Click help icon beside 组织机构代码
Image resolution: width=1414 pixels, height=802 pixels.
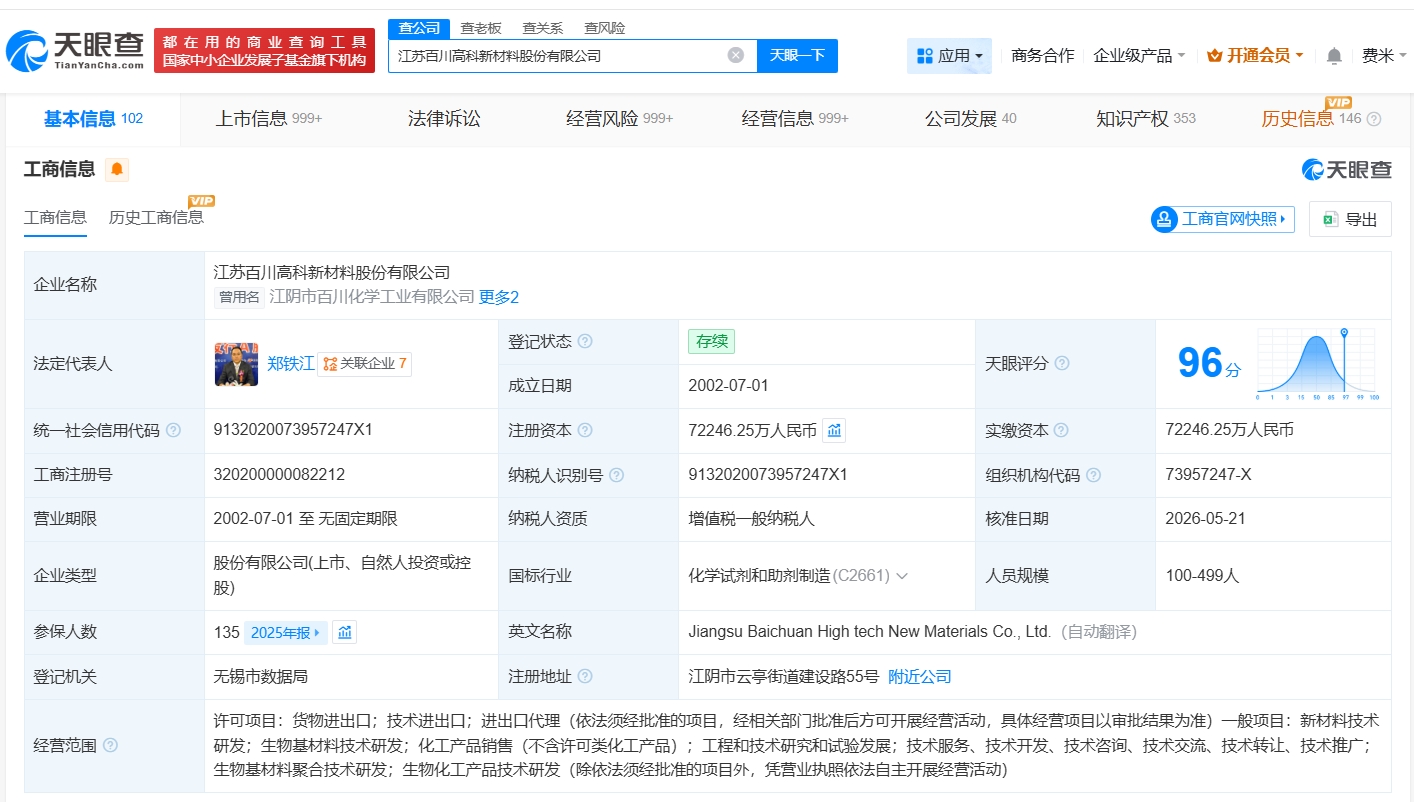(1094, 476)
